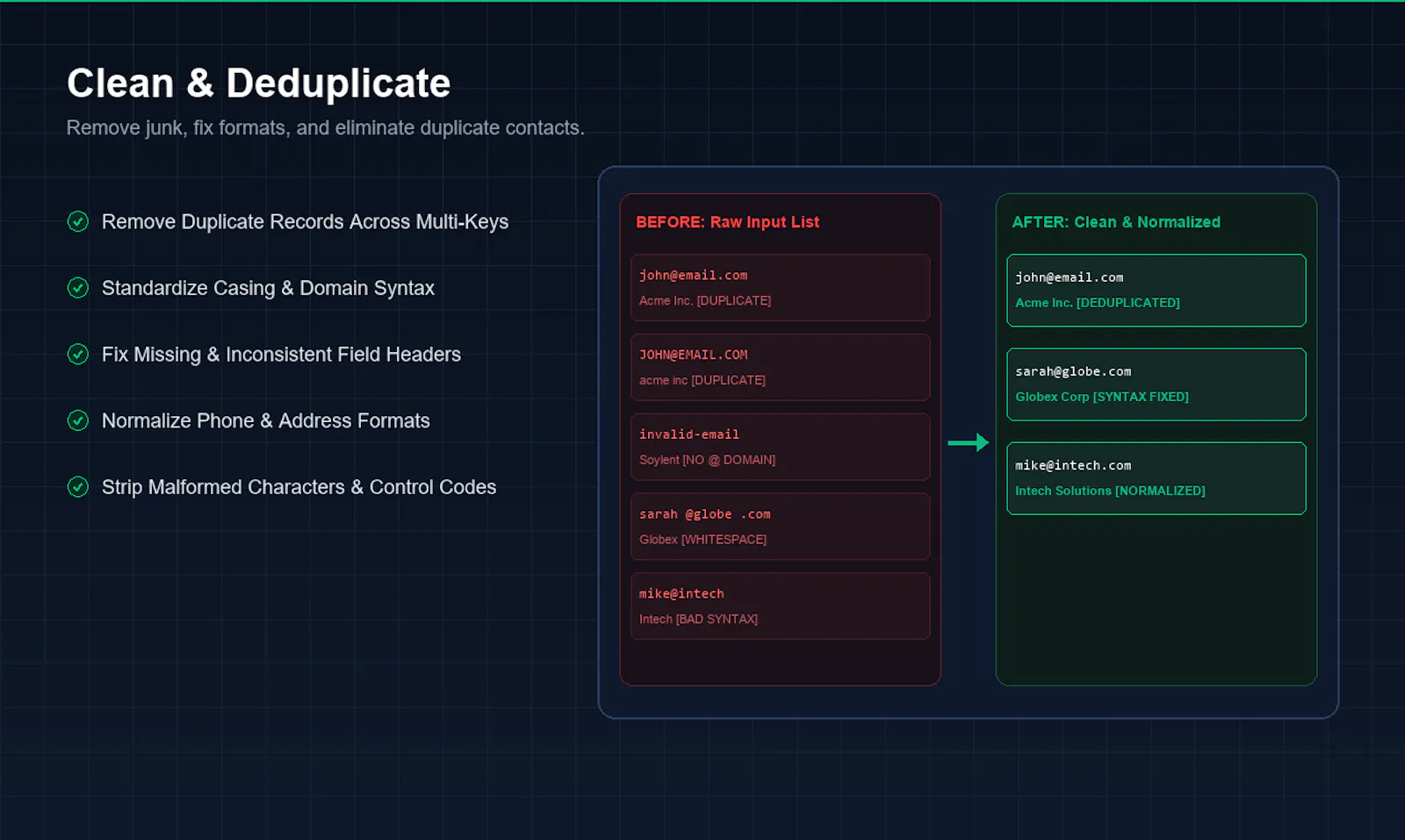The height and width of the screenshot is (840, 1405).
Task: Select the 'Clean & Deduplicate' heading
Action: point(259,83)
